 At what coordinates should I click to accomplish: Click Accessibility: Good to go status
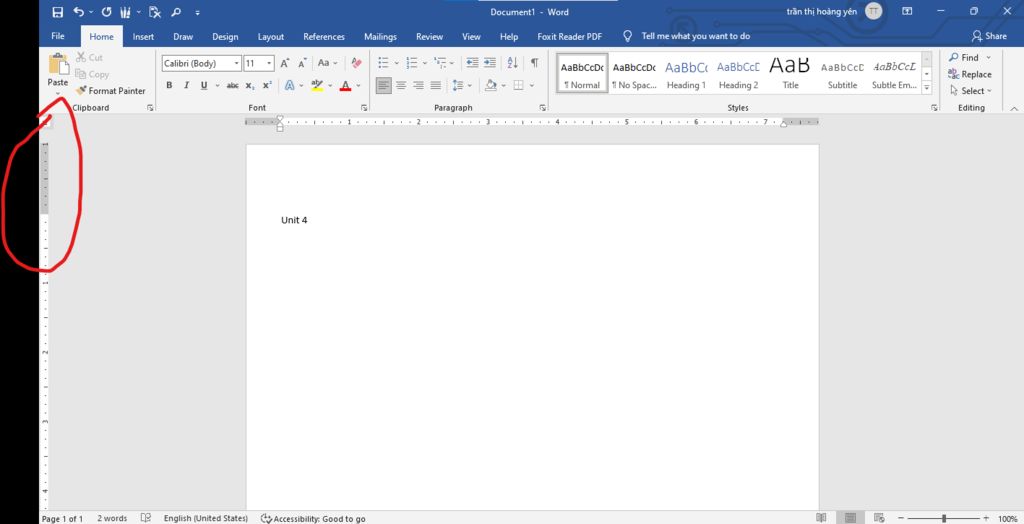(x=313, y=518)
